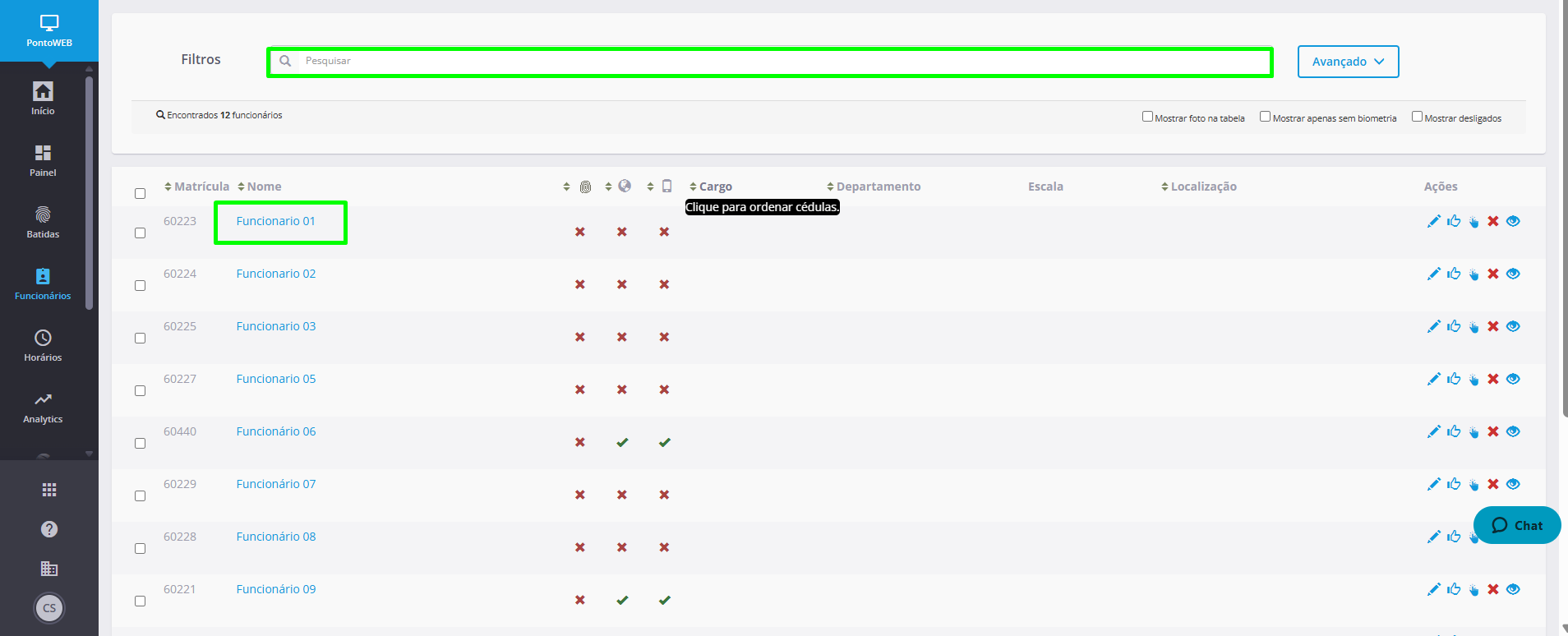Delete Funcionario 02 with red X
Image resolution: width=1568 pixels, height=636 pixels.
click(1493, 274)
